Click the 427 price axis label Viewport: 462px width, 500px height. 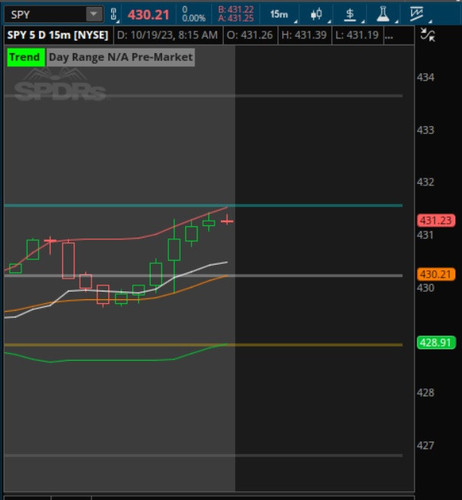426,445
